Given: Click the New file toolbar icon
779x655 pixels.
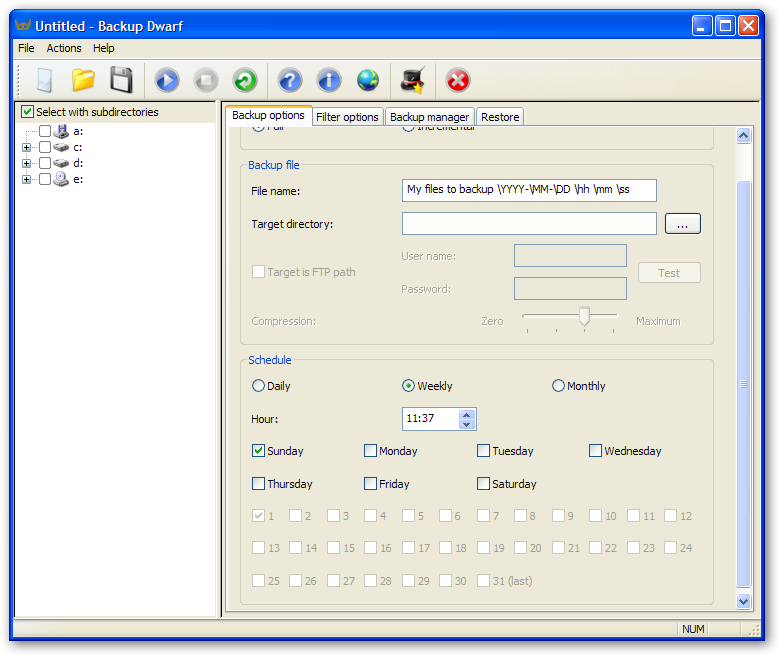Looking at the screenshot, I should coord(45,80).
